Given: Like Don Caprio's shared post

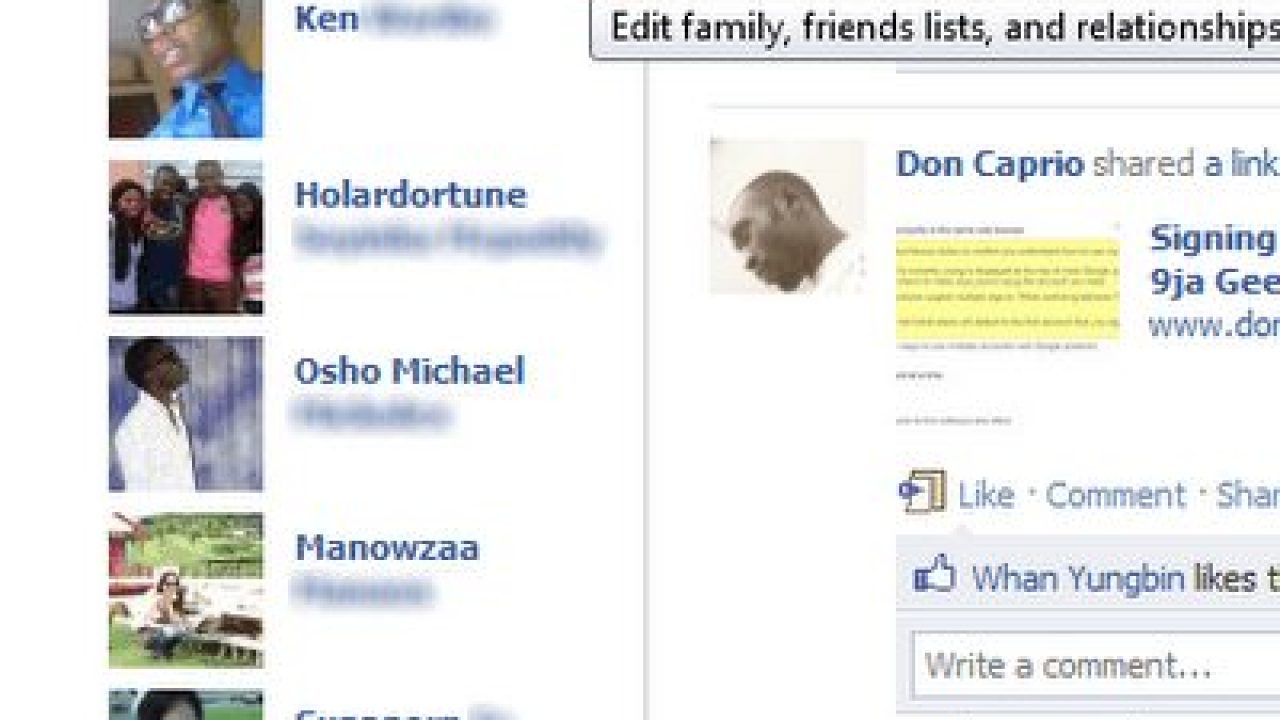Looking at the screenshot, I should 986,495.
